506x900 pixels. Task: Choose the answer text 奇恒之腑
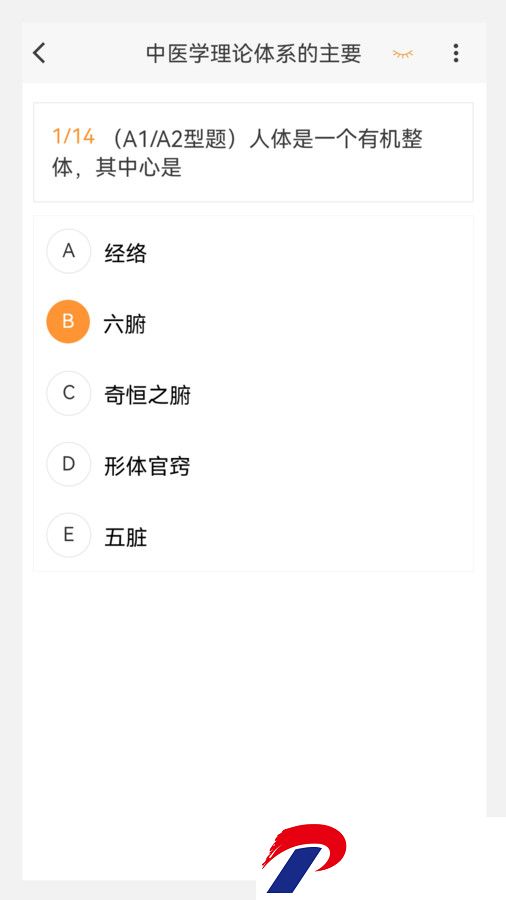point(147,395)
